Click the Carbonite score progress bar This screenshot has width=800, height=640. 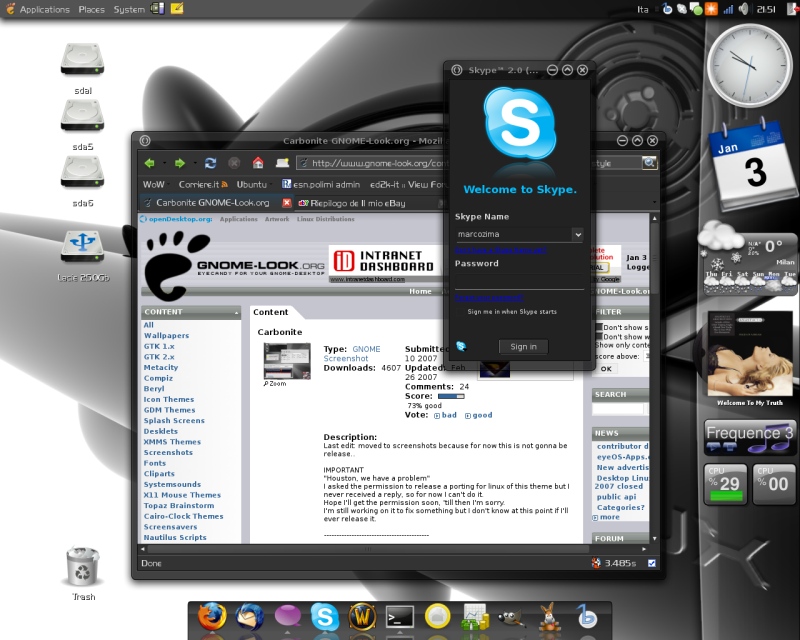(x=451, y=396)
